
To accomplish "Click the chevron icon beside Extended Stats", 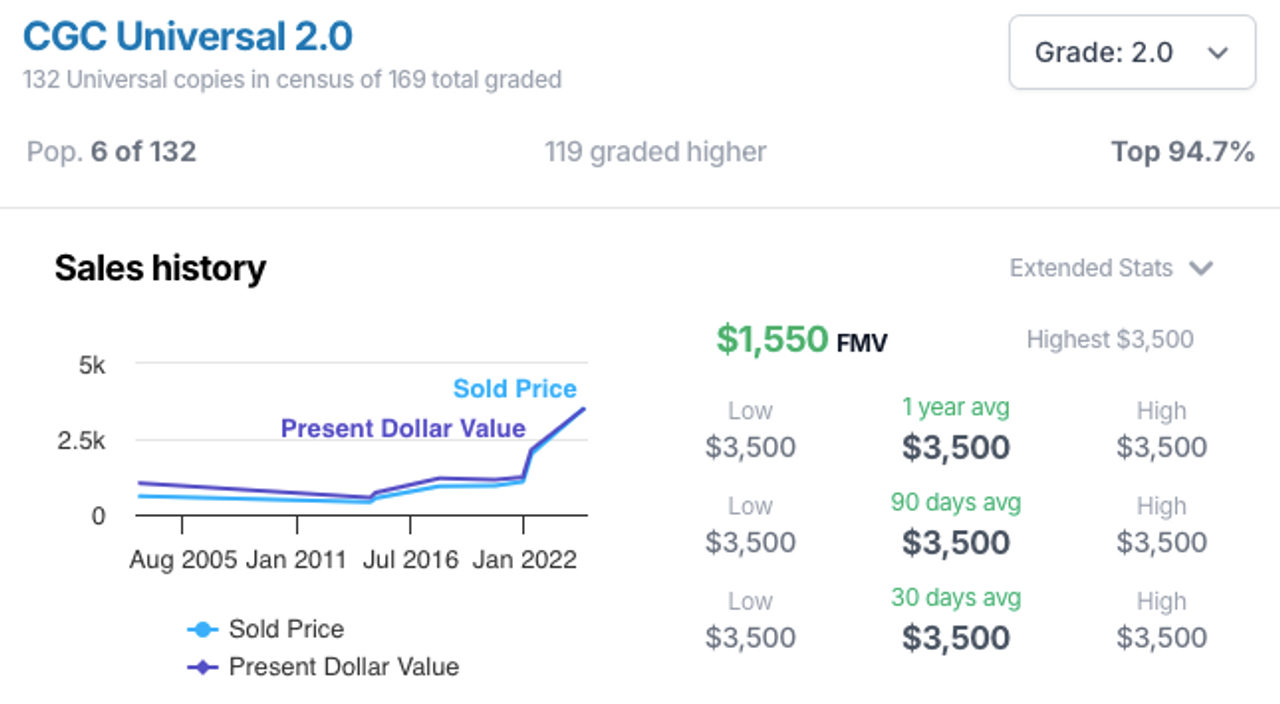I will point(1201,268).
